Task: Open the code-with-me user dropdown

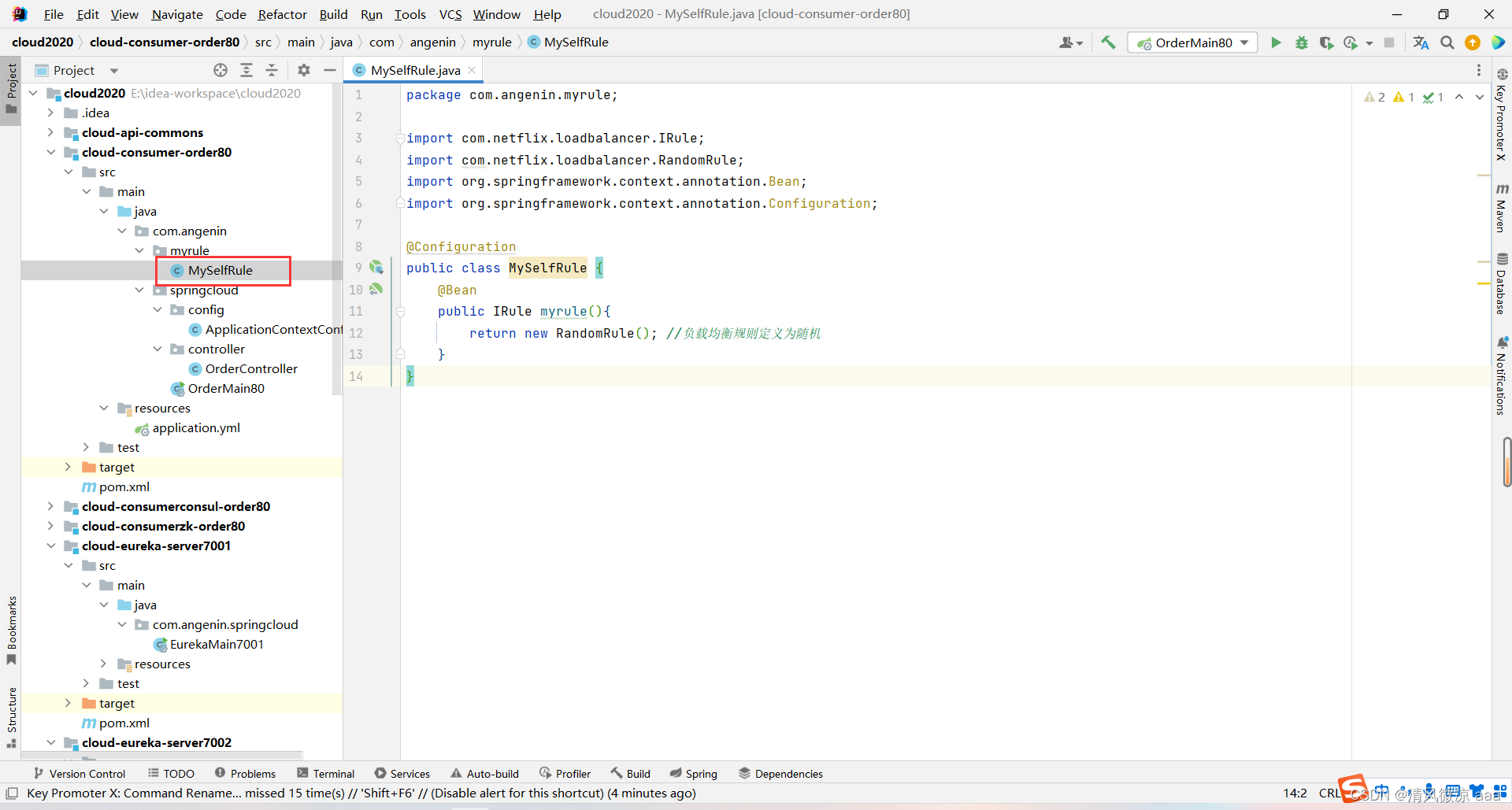Action: [1071, 43]
